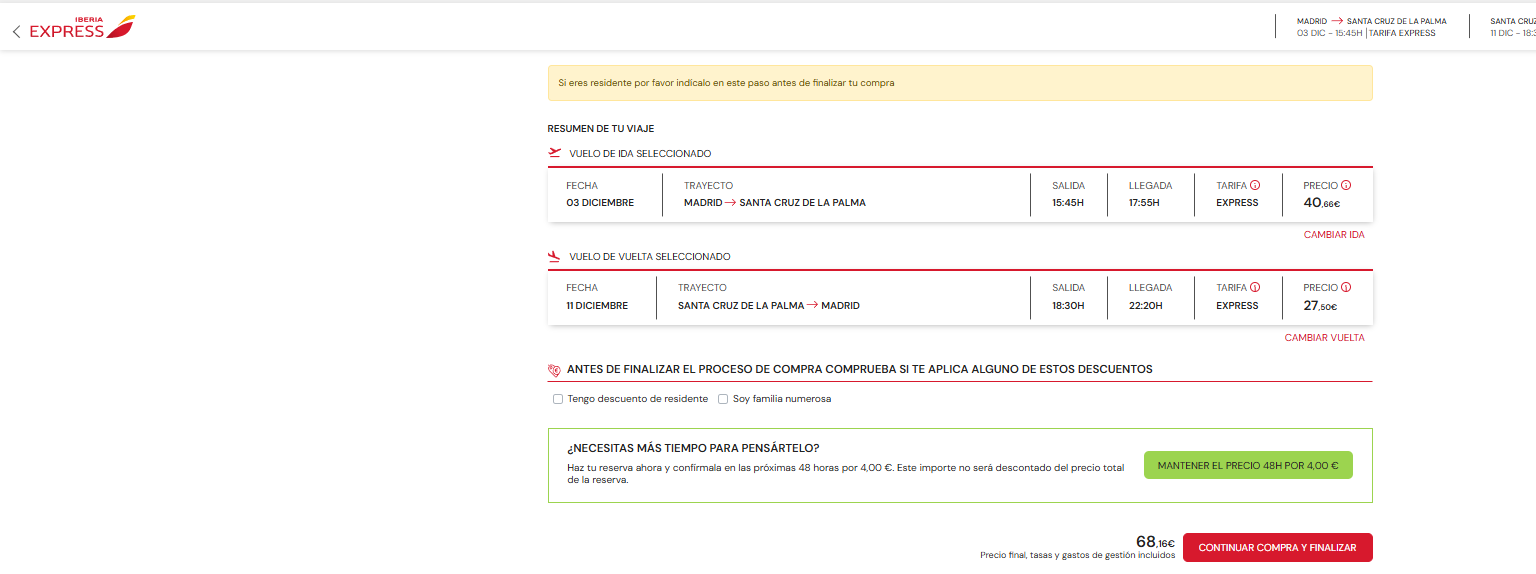
Task: Click the return flight 11 Diciembre summary row
Action: [960, 297]
